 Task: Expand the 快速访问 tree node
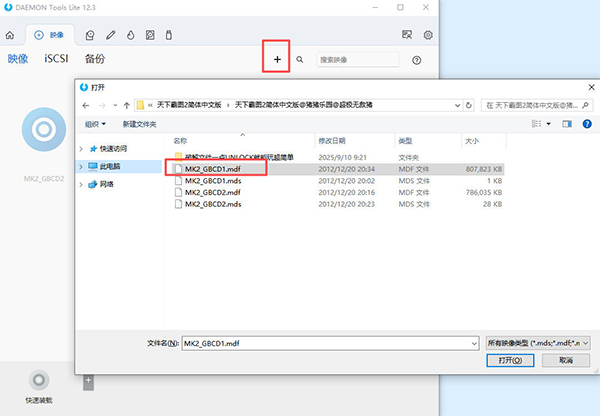point(82,149)
